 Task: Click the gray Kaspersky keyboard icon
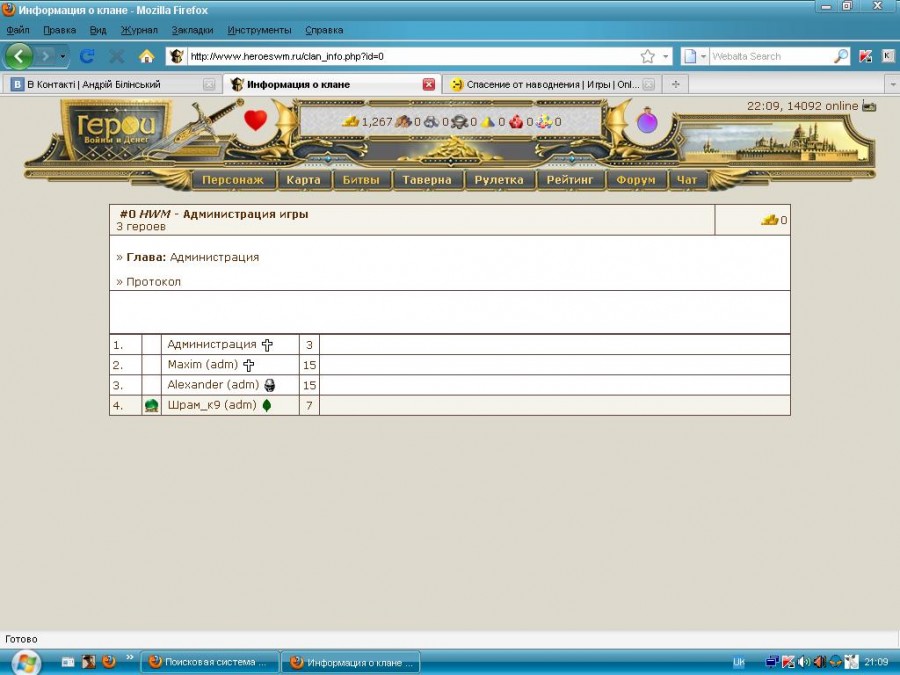click(x=887, y=56)
